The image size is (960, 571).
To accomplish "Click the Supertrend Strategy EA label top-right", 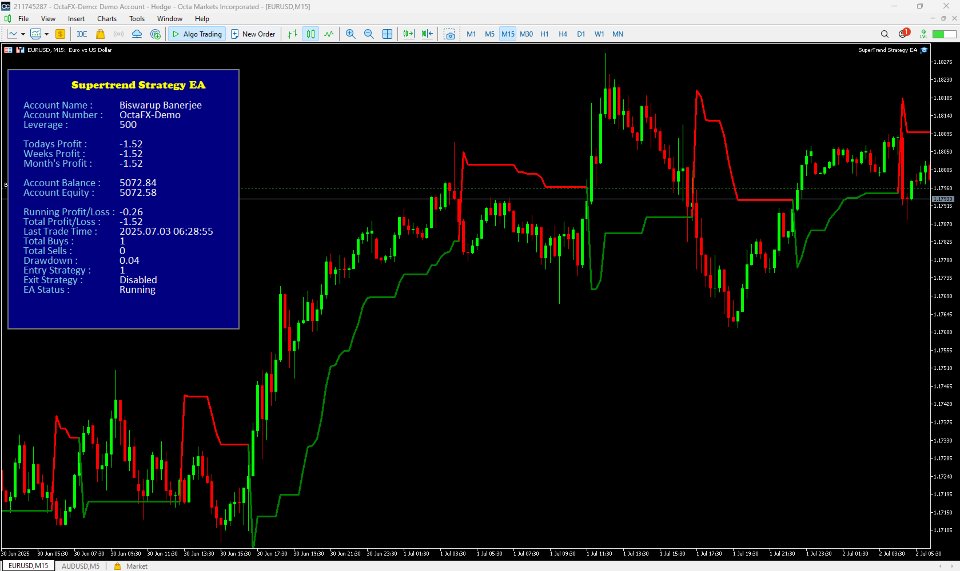I will point(887,50).
